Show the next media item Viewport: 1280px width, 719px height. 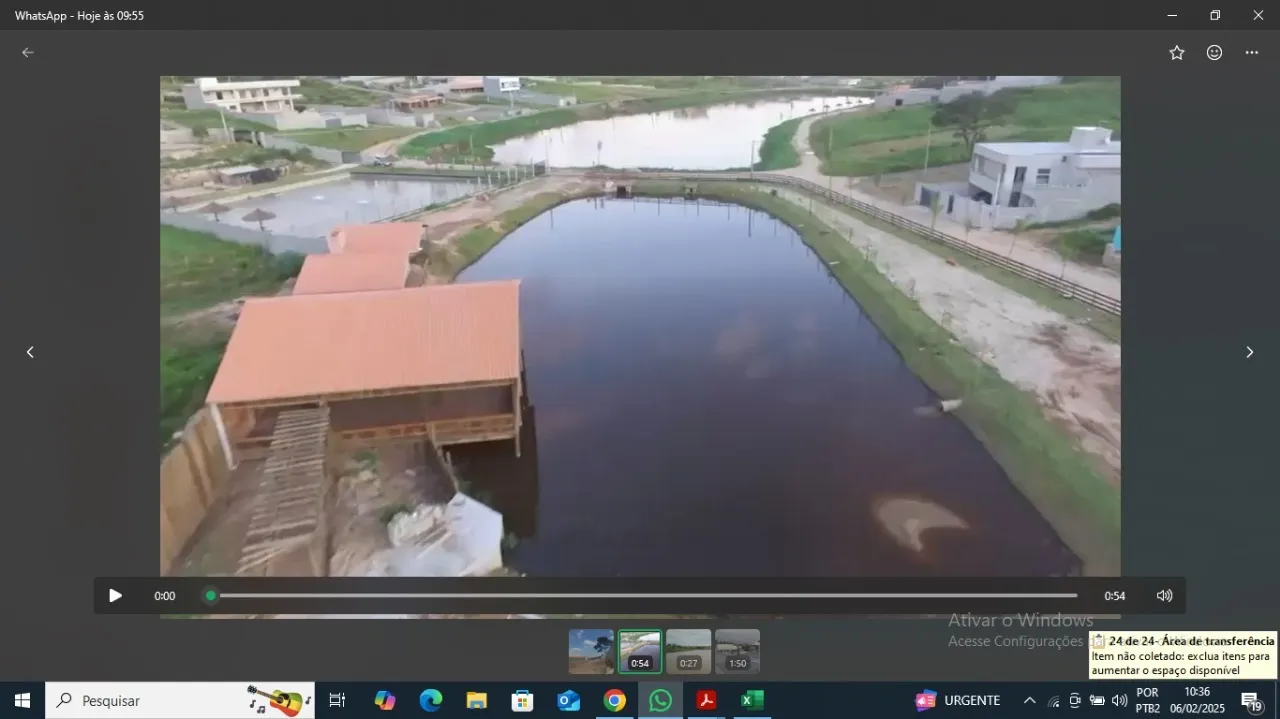(1249, 352)
